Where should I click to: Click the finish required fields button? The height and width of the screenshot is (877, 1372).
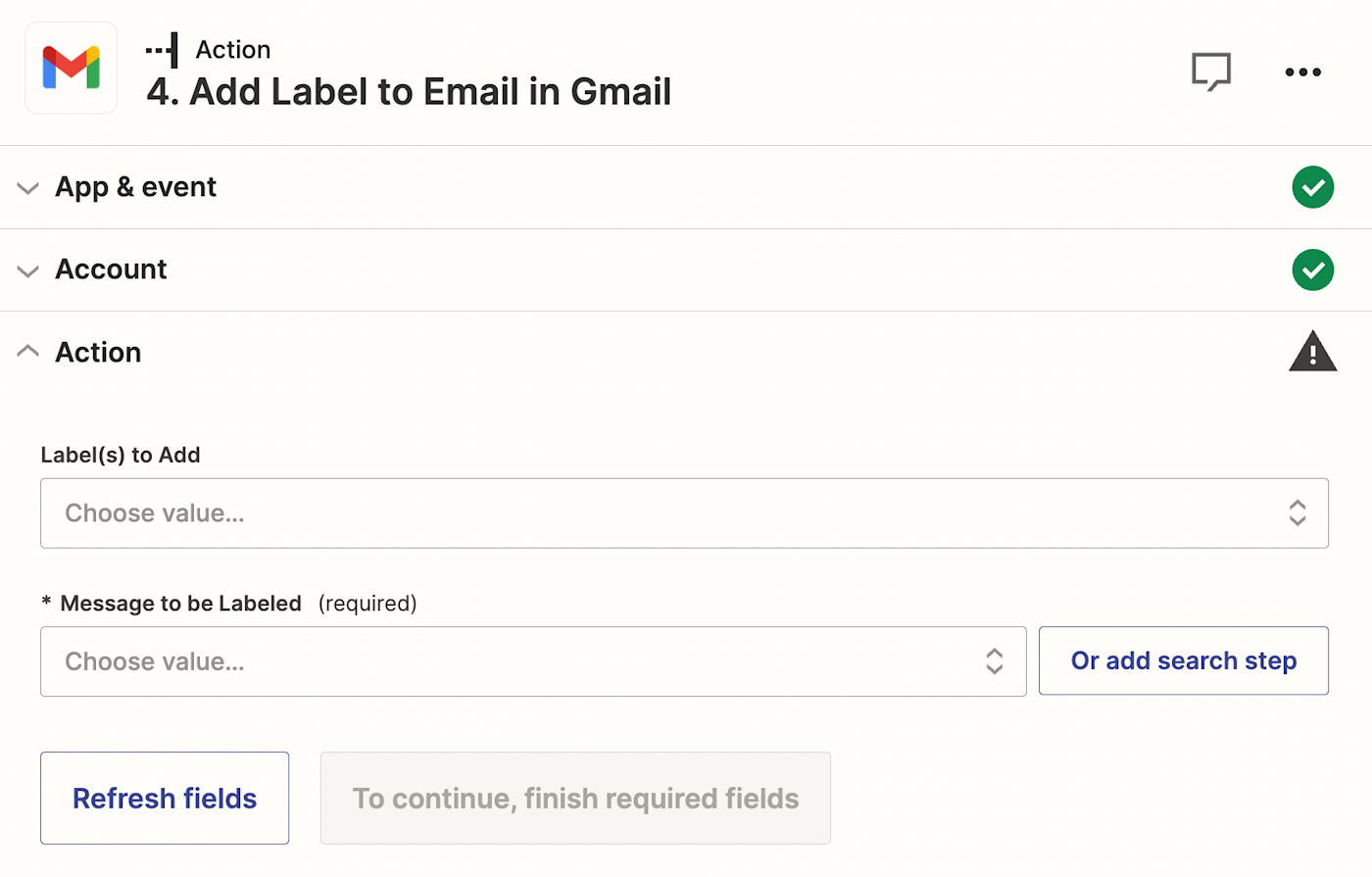(x=575, y=798)
